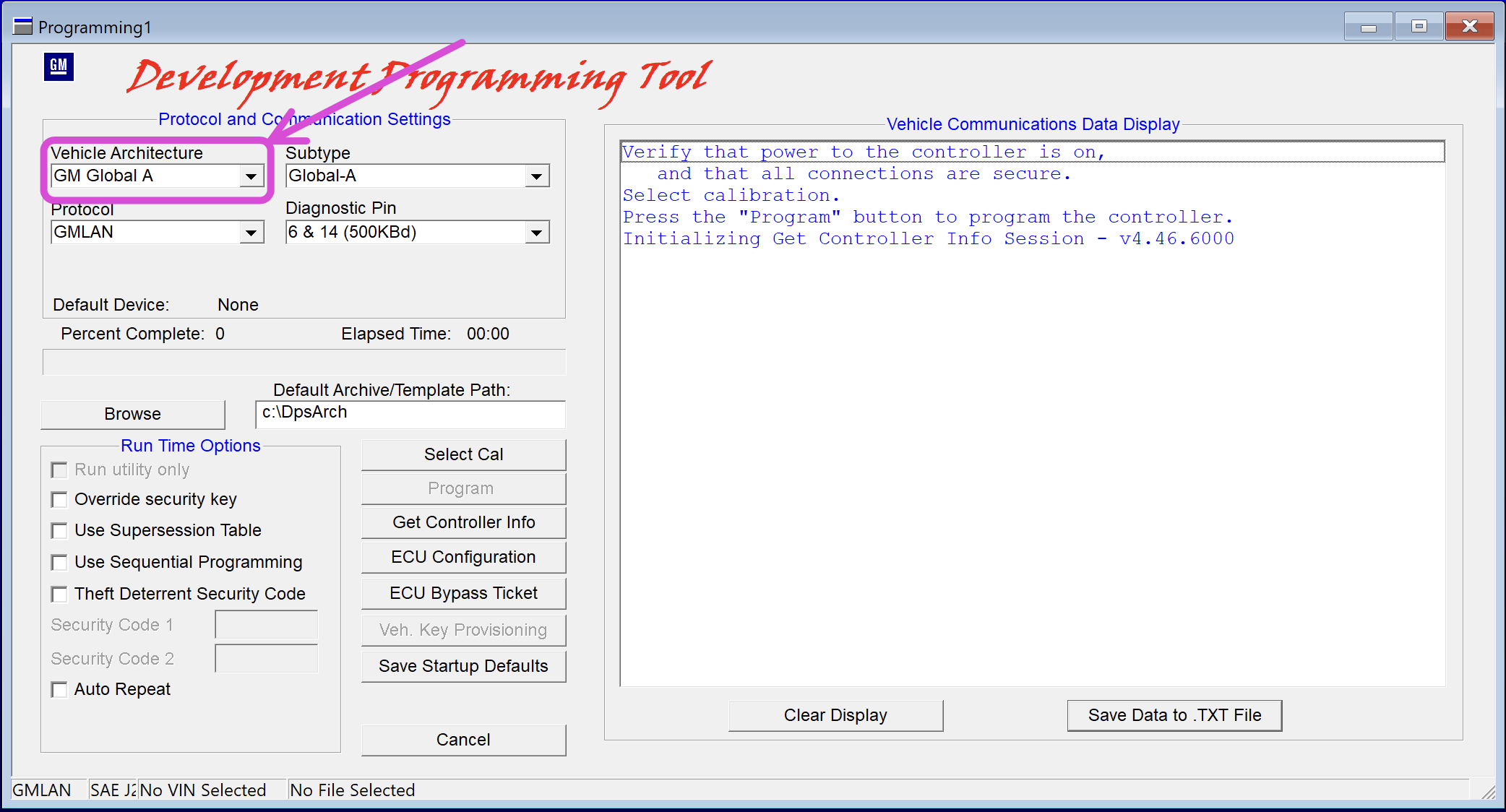Close the Programming1 window

[1469, 27]
